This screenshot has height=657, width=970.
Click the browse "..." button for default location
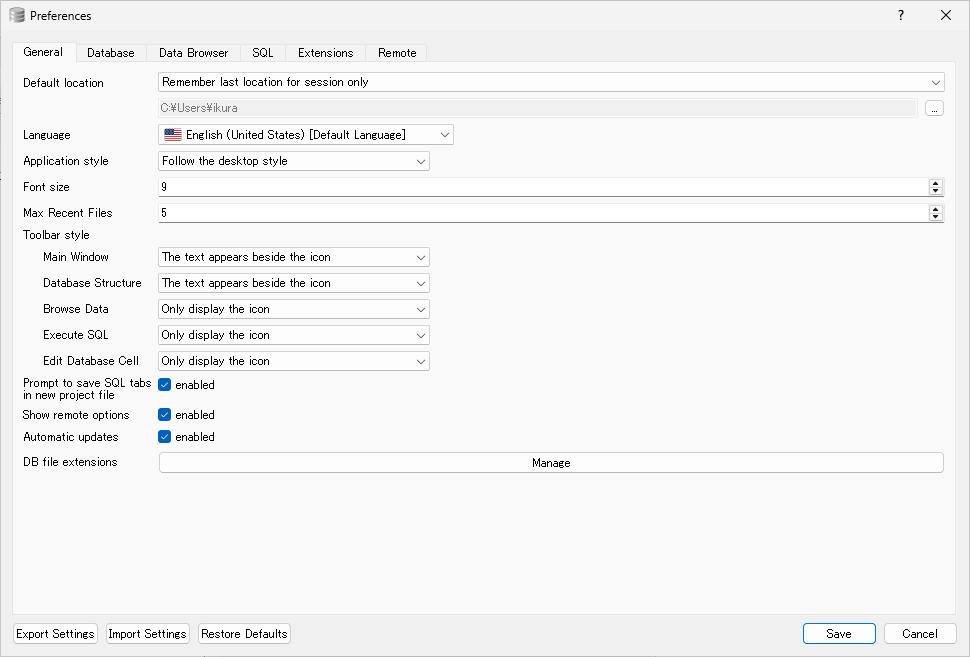934,108
